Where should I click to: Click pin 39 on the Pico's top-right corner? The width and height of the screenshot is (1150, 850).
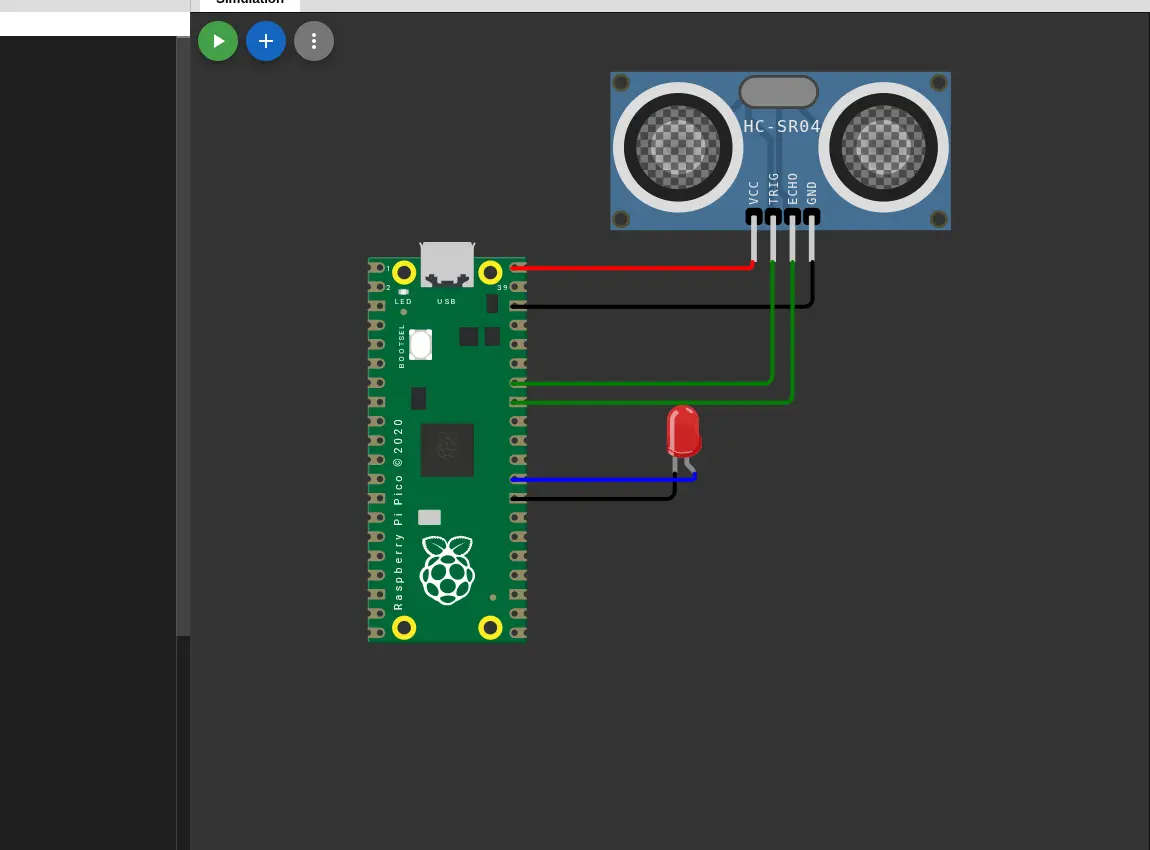click(491, 270)
